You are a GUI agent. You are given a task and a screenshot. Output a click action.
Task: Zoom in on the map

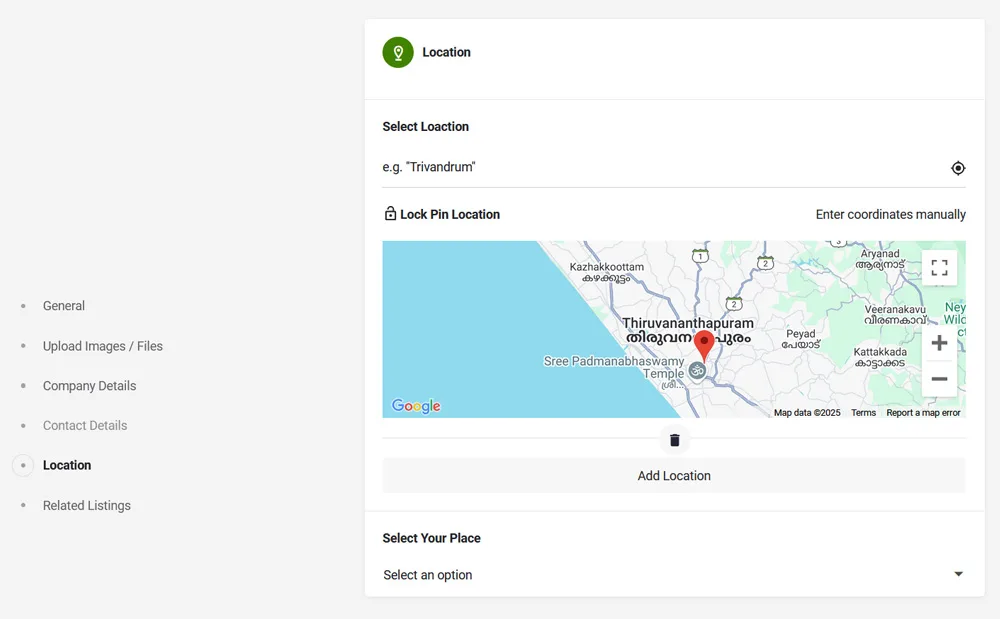click(x=939, y=343)
